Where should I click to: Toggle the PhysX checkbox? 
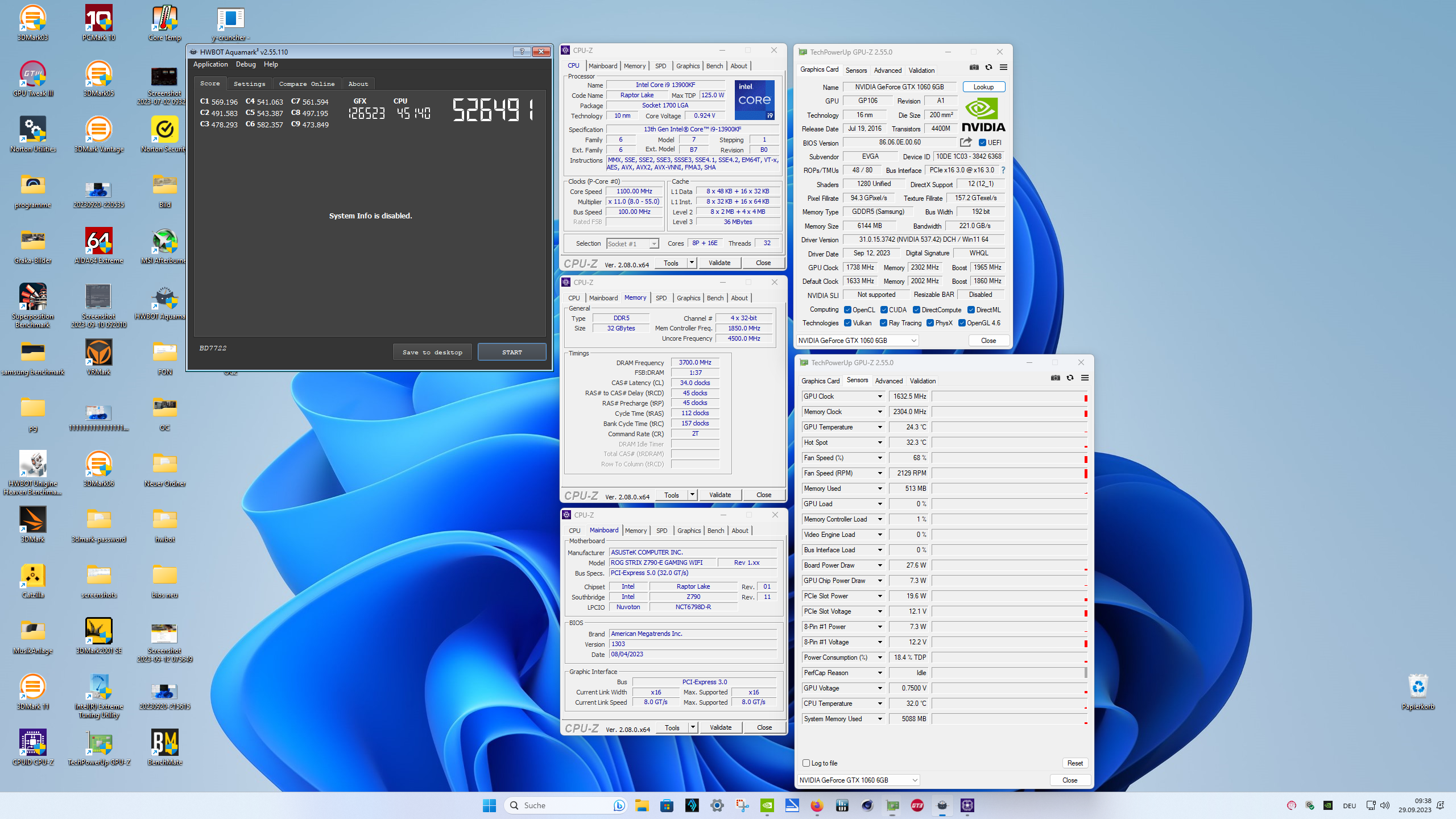pos(930,323)
